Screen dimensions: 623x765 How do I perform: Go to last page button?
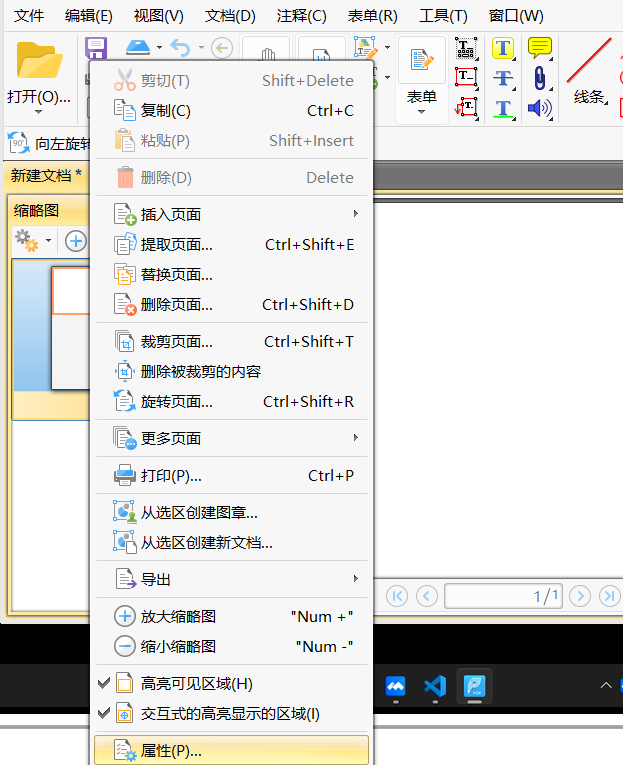610,596
